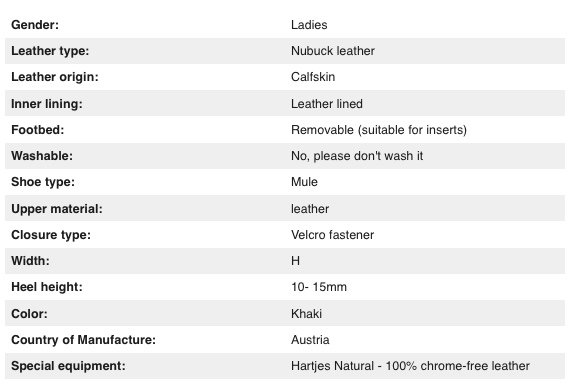Select Removable (suitable for inserts) text
Image resolution: width=575 pixels, height=387 pixels.
(x=379, y=130)
